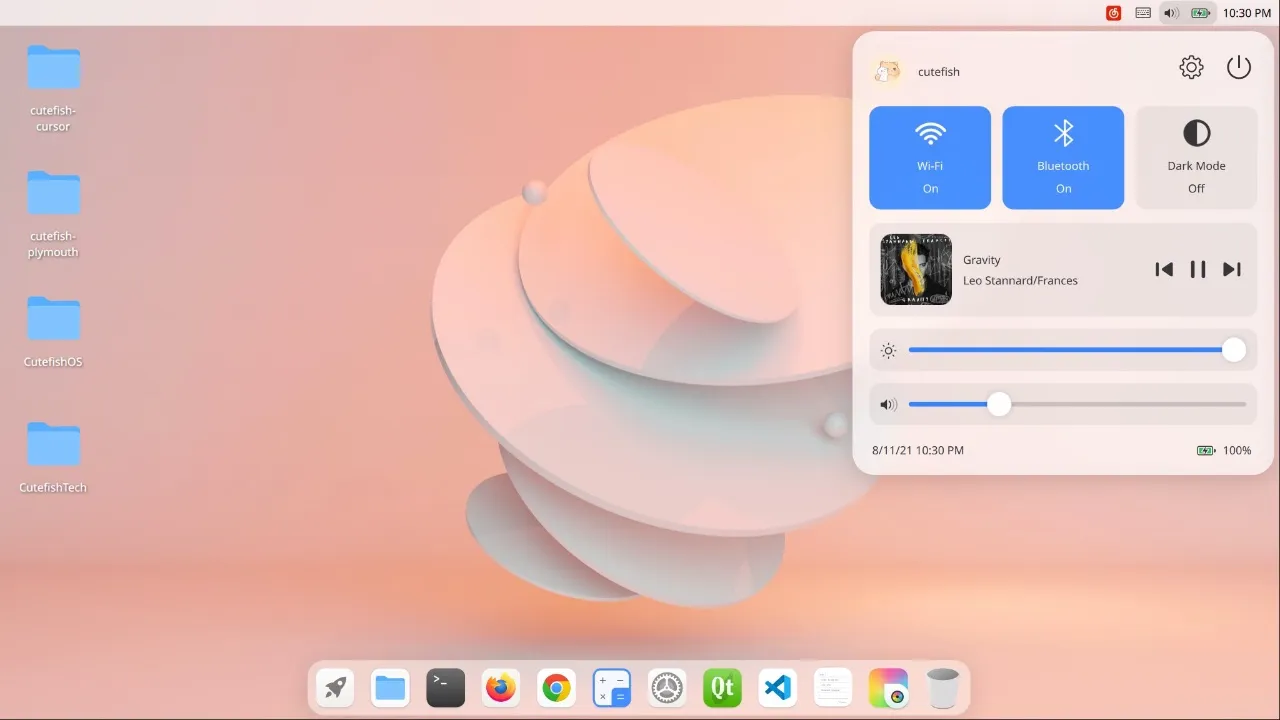Screen dimensions: 1280x720
Task: Skip to the next track for Gravity
Action: coord(1231,269)
